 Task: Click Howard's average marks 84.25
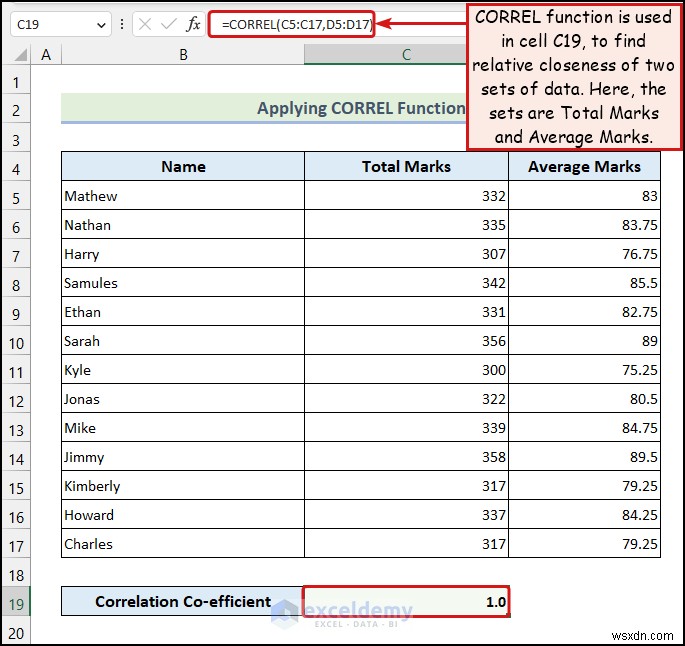click(585, 515)
